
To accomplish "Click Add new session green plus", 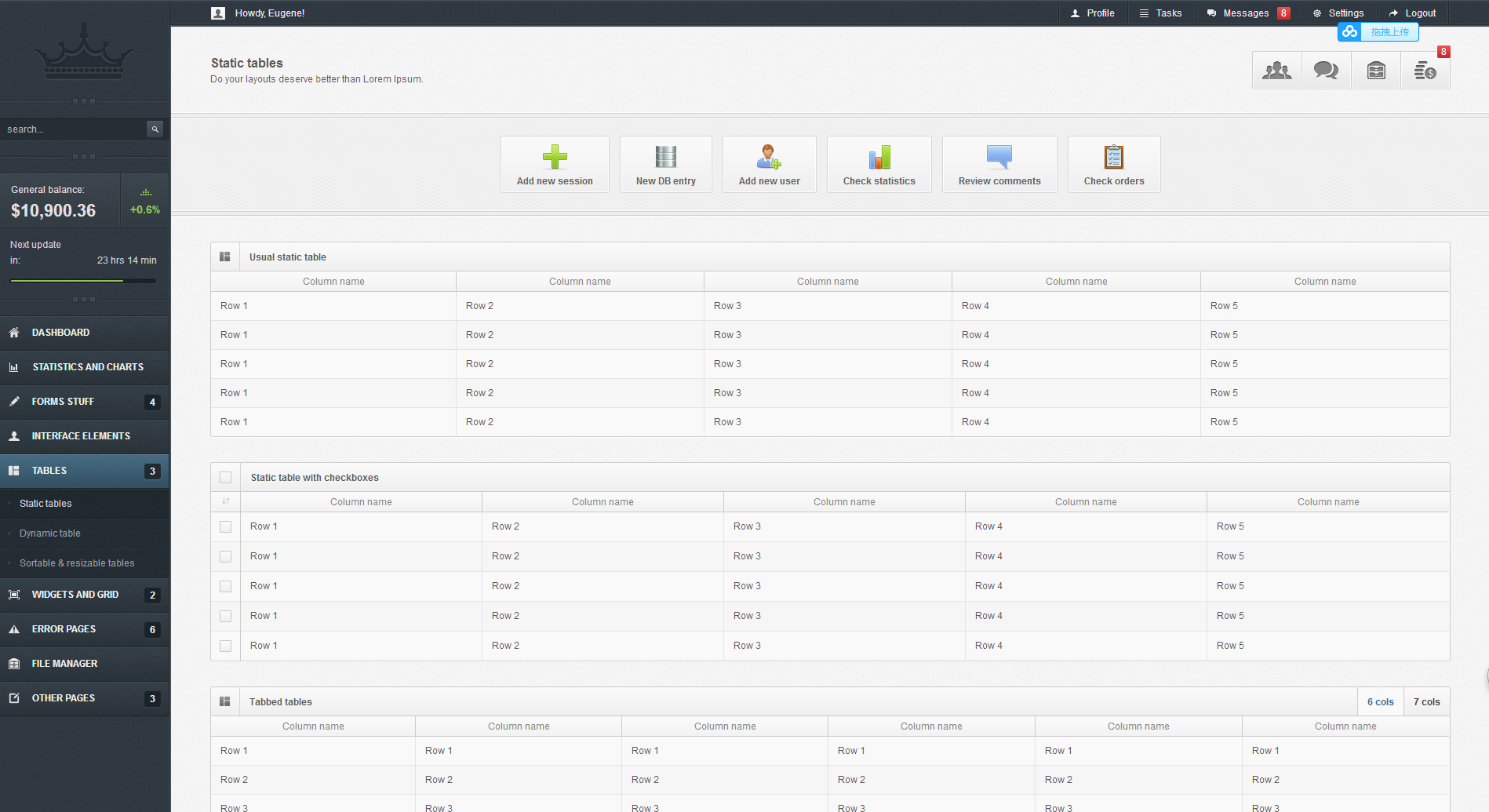I will (555, 157).
